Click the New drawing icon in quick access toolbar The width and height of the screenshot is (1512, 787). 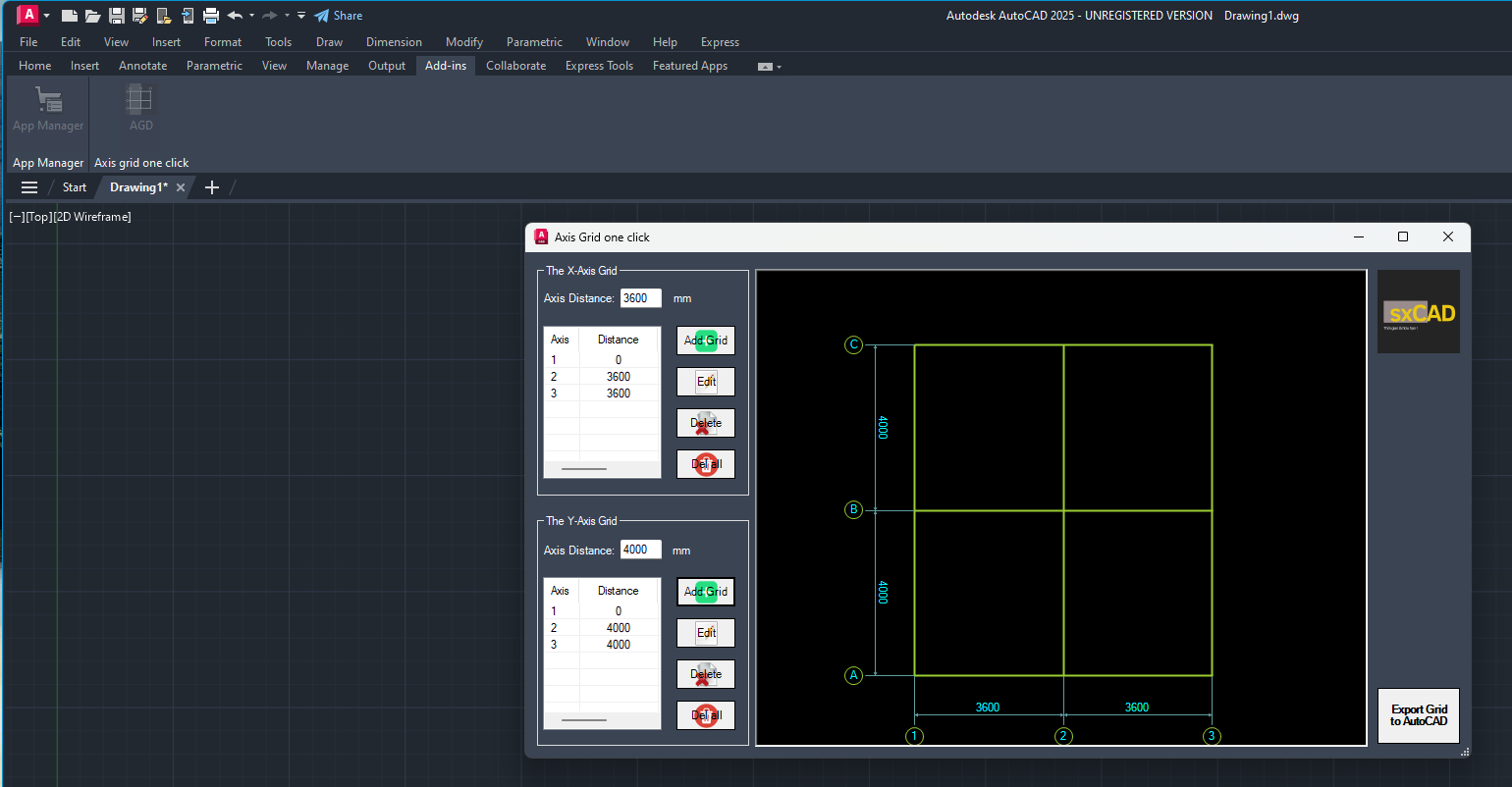click(69, 16)
